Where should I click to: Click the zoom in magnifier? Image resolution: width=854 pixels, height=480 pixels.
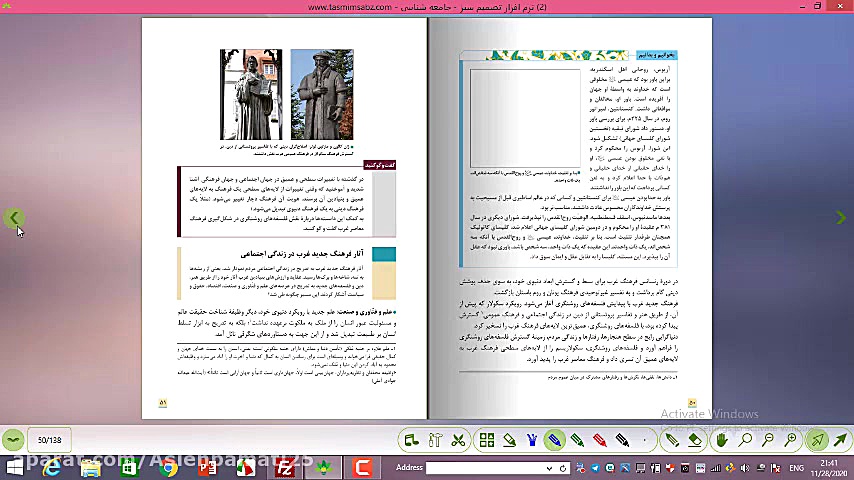790,440
